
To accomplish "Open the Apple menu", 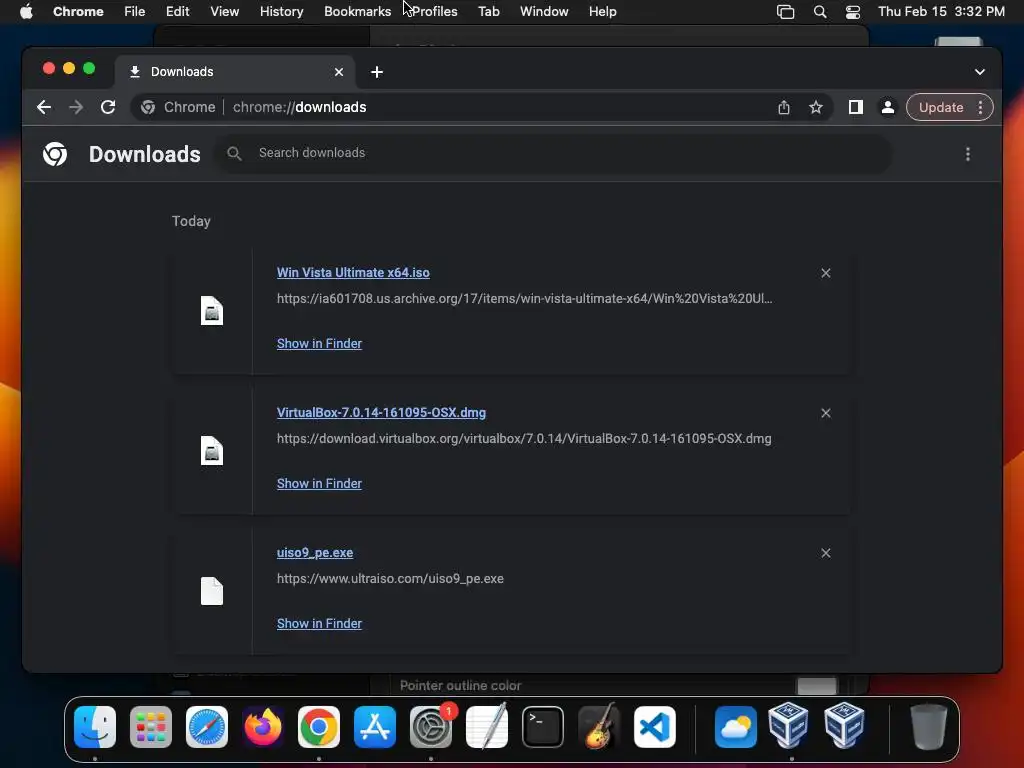I will (26, 11).
